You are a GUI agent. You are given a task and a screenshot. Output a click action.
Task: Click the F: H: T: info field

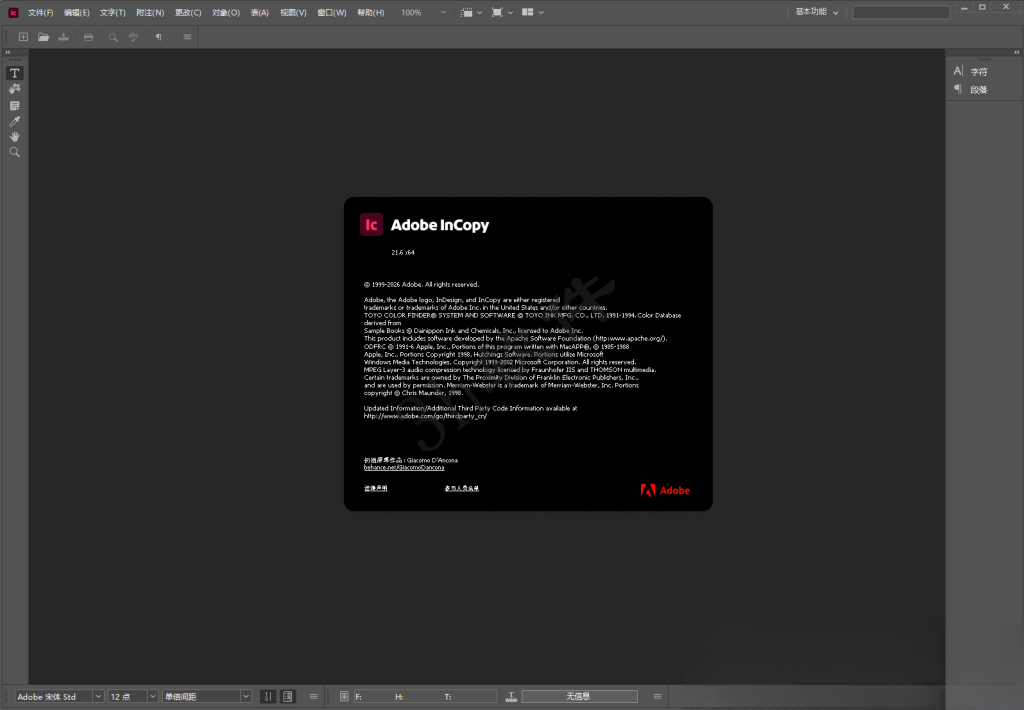click(x=424, y=696)
